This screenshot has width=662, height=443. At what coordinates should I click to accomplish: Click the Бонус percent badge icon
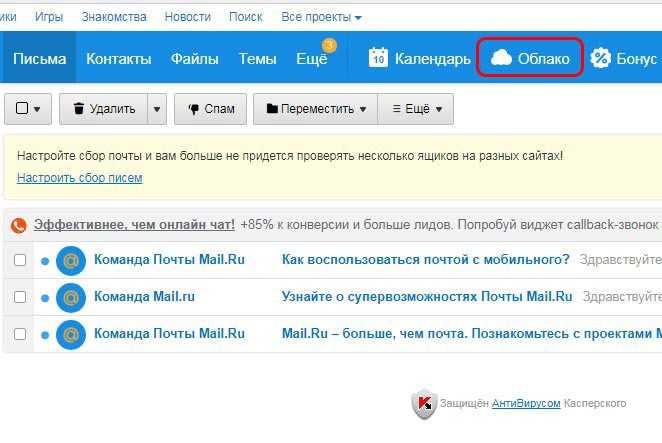pos(600,58)
